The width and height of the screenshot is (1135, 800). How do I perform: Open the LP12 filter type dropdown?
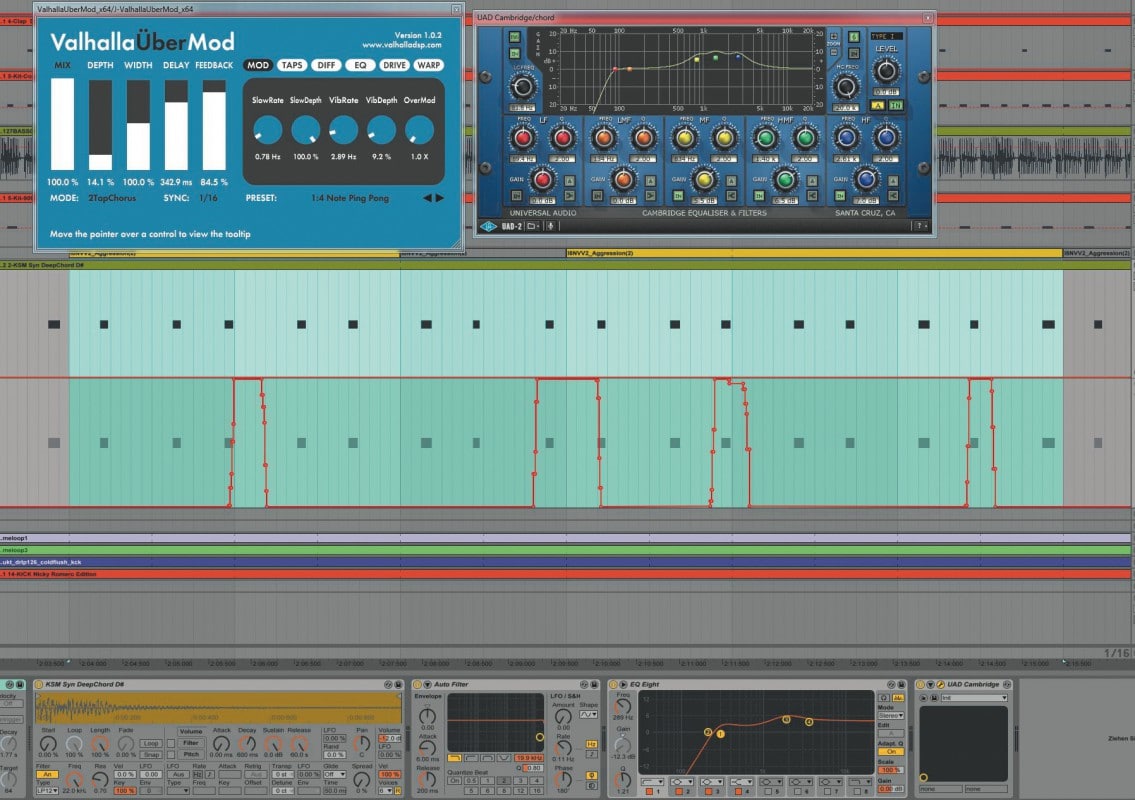pos(47,791)
